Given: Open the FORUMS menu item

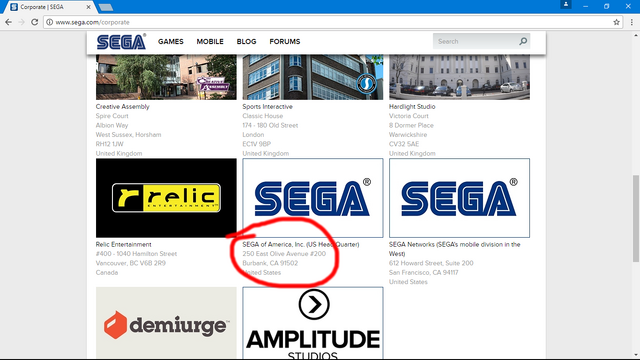Looking at the screenshot, I should click(x=284, y=42).
